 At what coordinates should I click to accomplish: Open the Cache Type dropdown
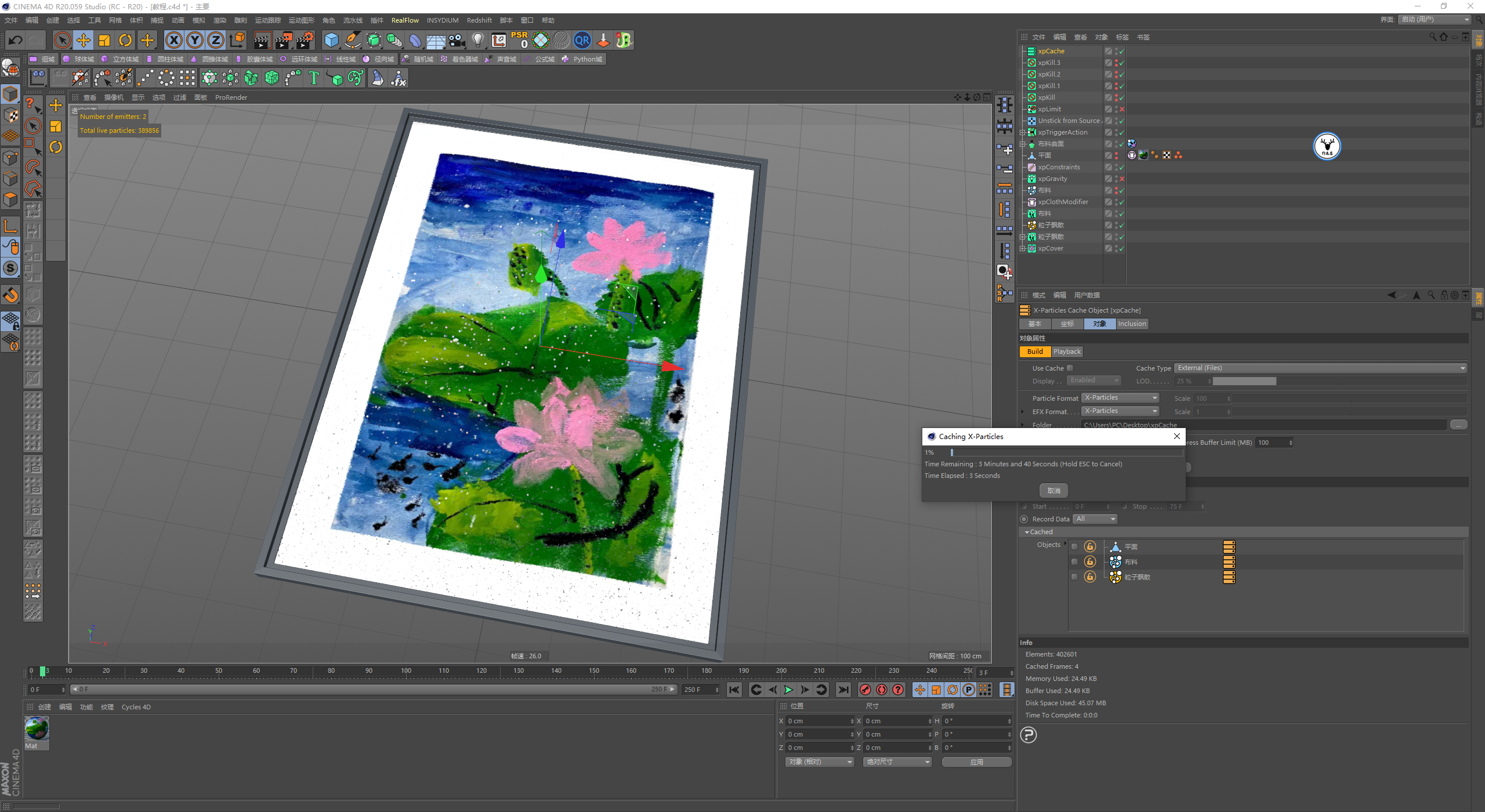coord(1320,368)
